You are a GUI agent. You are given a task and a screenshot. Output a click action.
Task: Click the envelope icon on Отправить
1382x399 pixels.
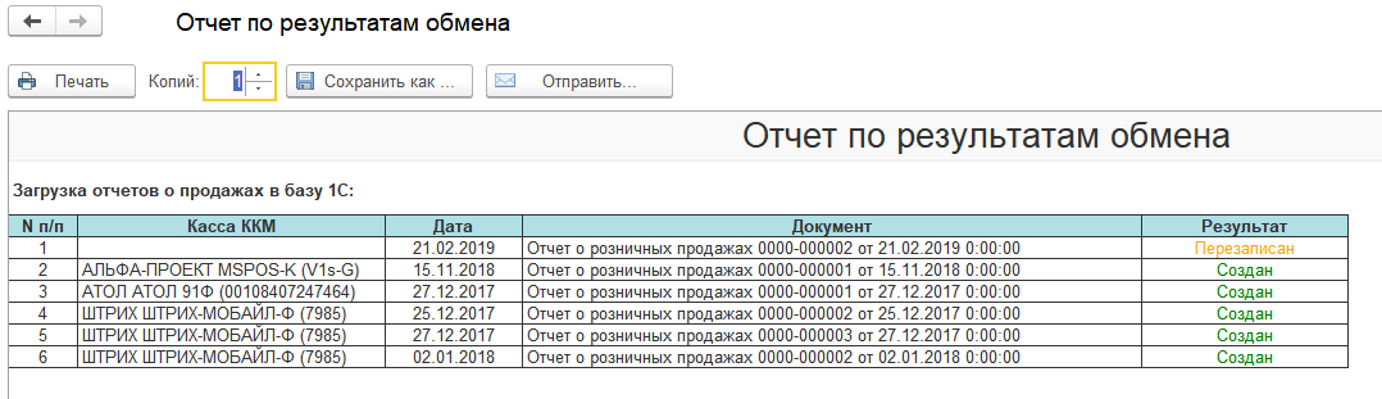(x=505, y=81)
